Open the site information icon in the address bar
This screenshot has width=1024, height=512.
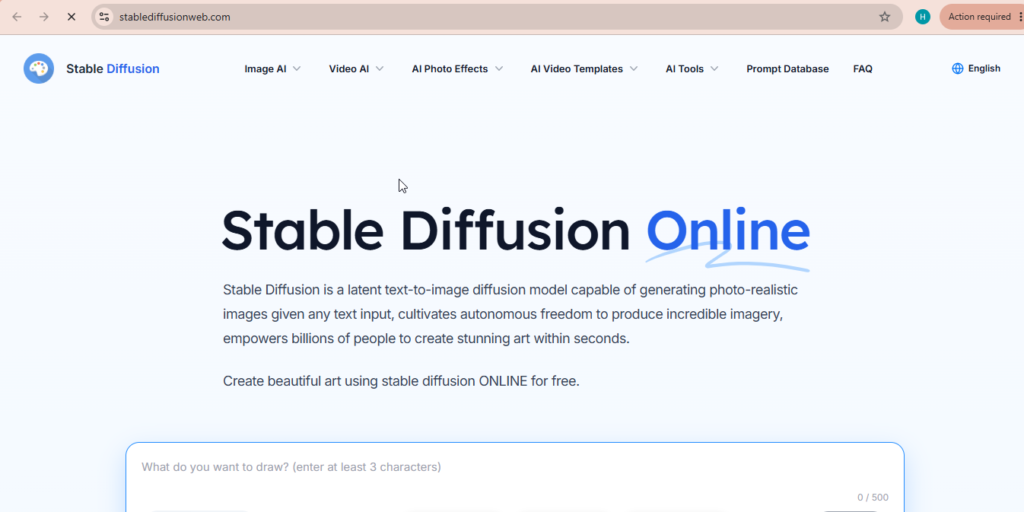(x=104, y=17)
